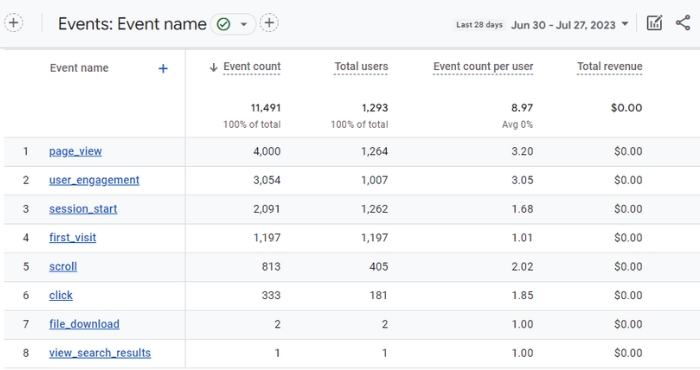The width and height of the screenshot is (700, 370).
Task: Click the share this report icon
Action: (x=683, y=23)
